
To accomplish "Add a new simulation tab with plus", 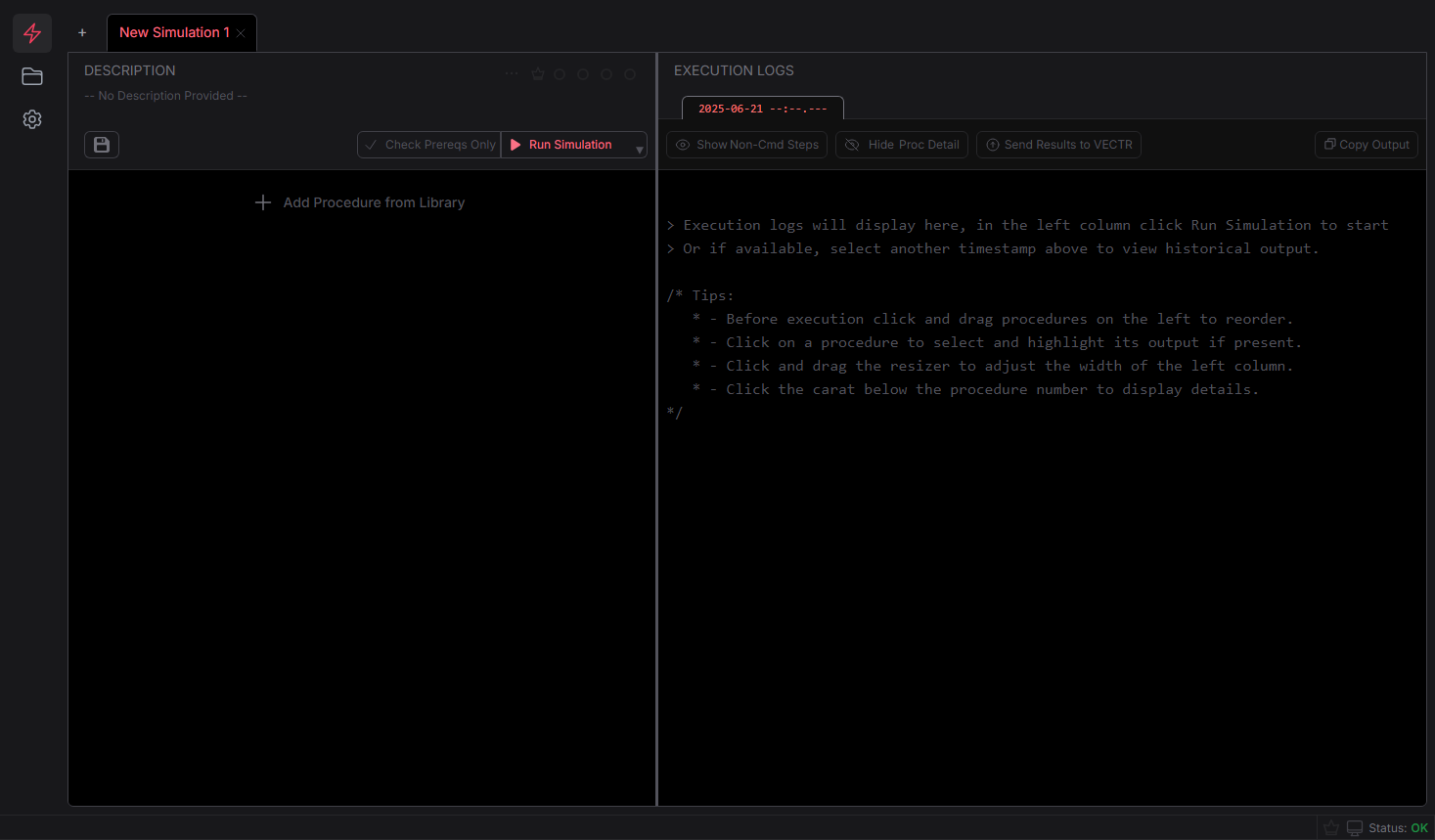I will pos(82,33).
